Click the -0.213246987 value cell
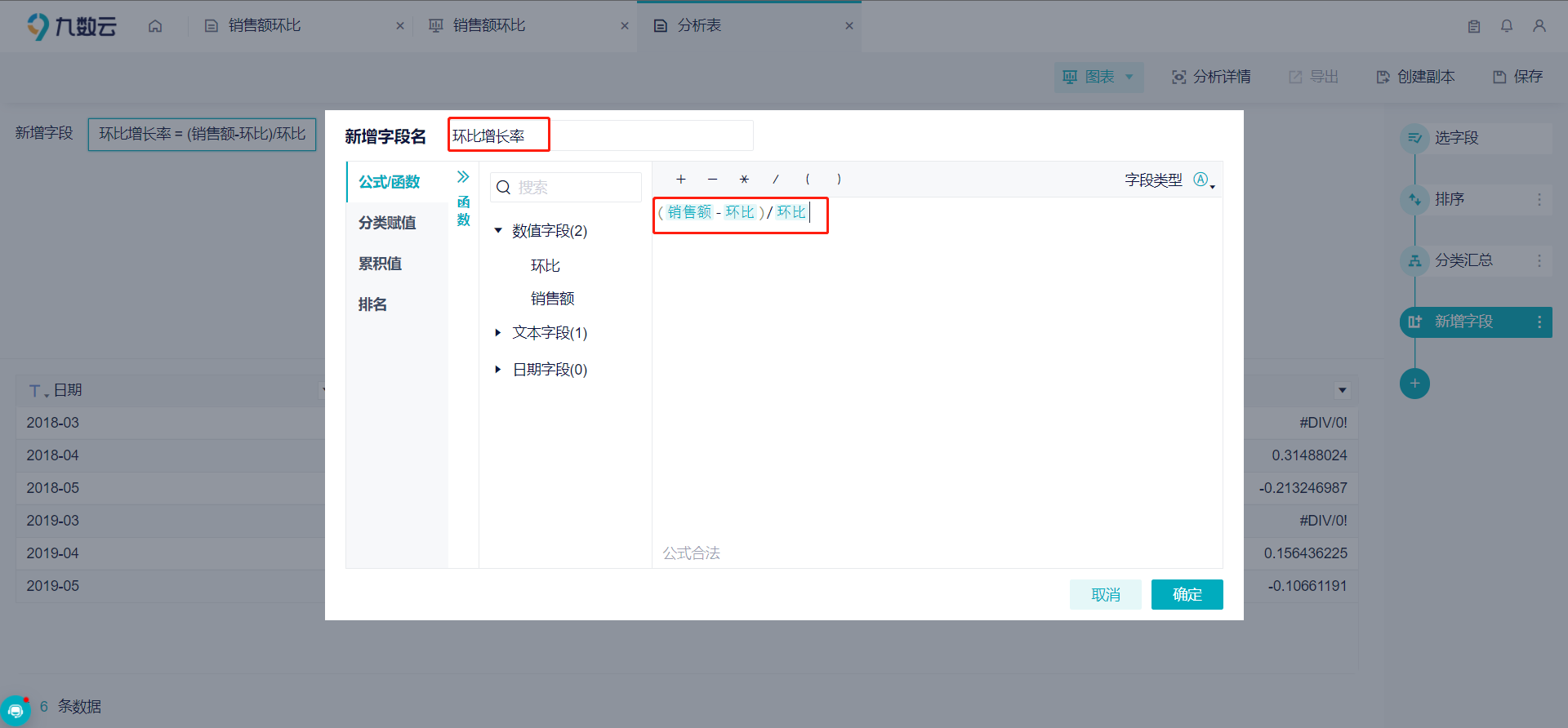Screen dimensions: 1568x728 pyautogui.click(x=1303, y=488)
